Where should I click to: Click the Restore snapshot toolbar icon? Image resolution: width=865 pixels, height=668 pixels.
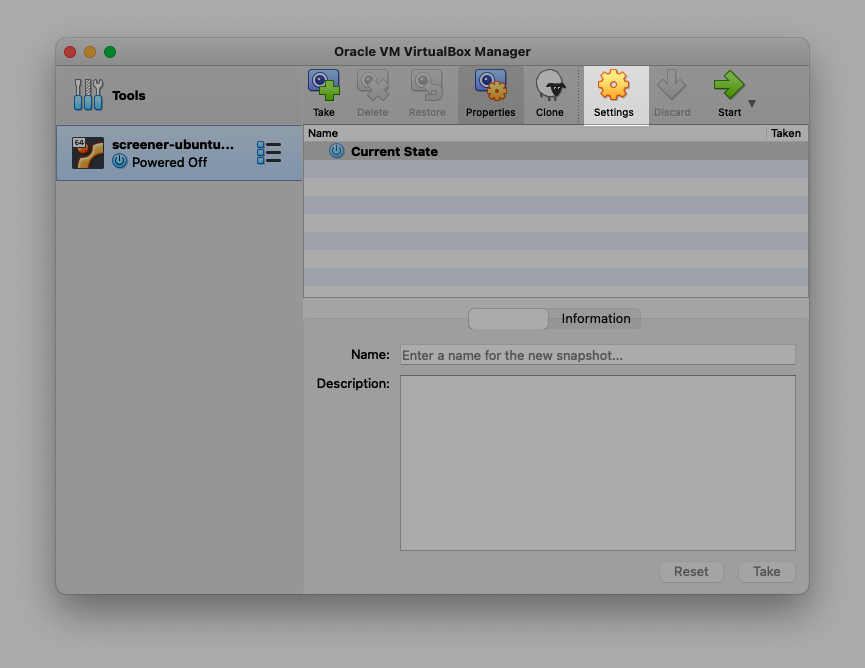pos(427,94)
